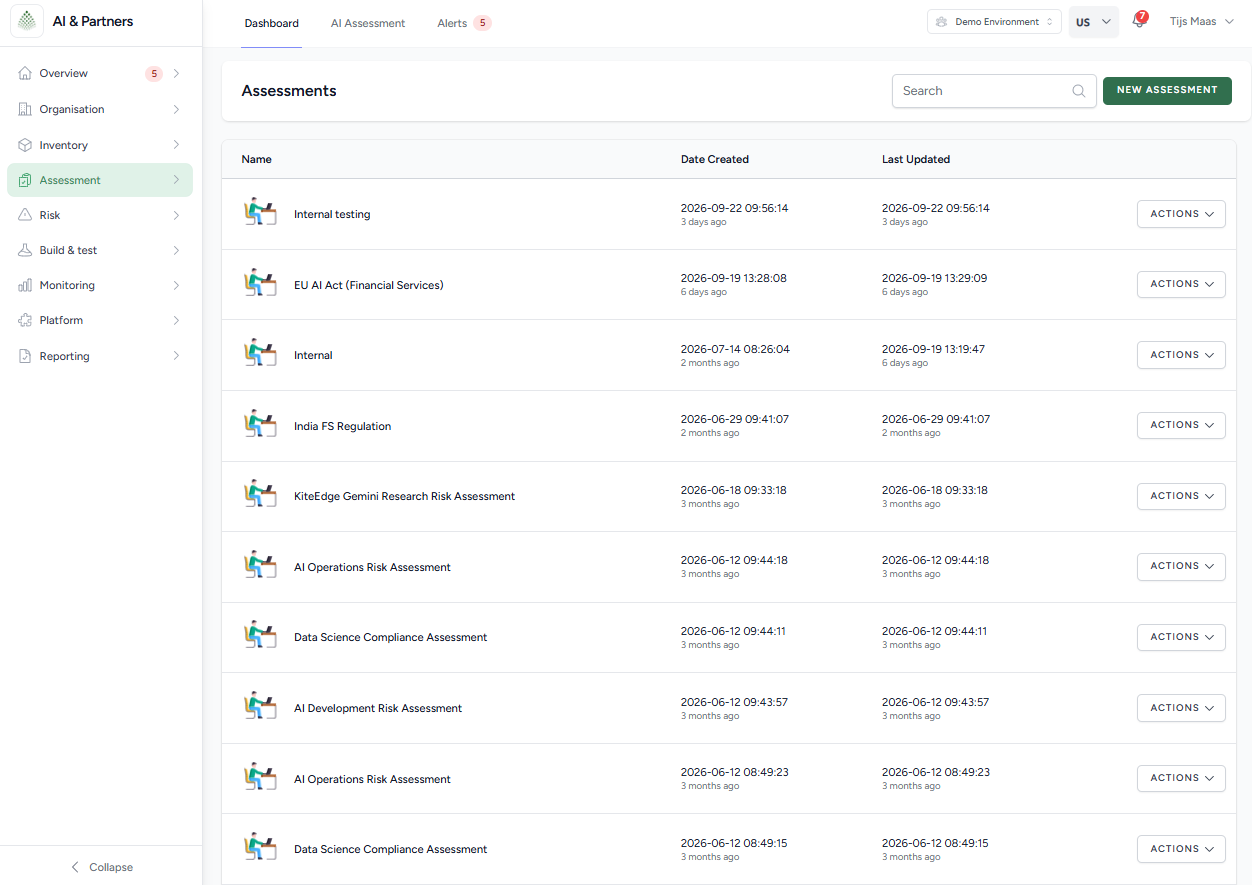Screen dimensions: 1252x885
Task: Click the 2026-06-12 09:43:57 date created value
Action: coord(735,702)
